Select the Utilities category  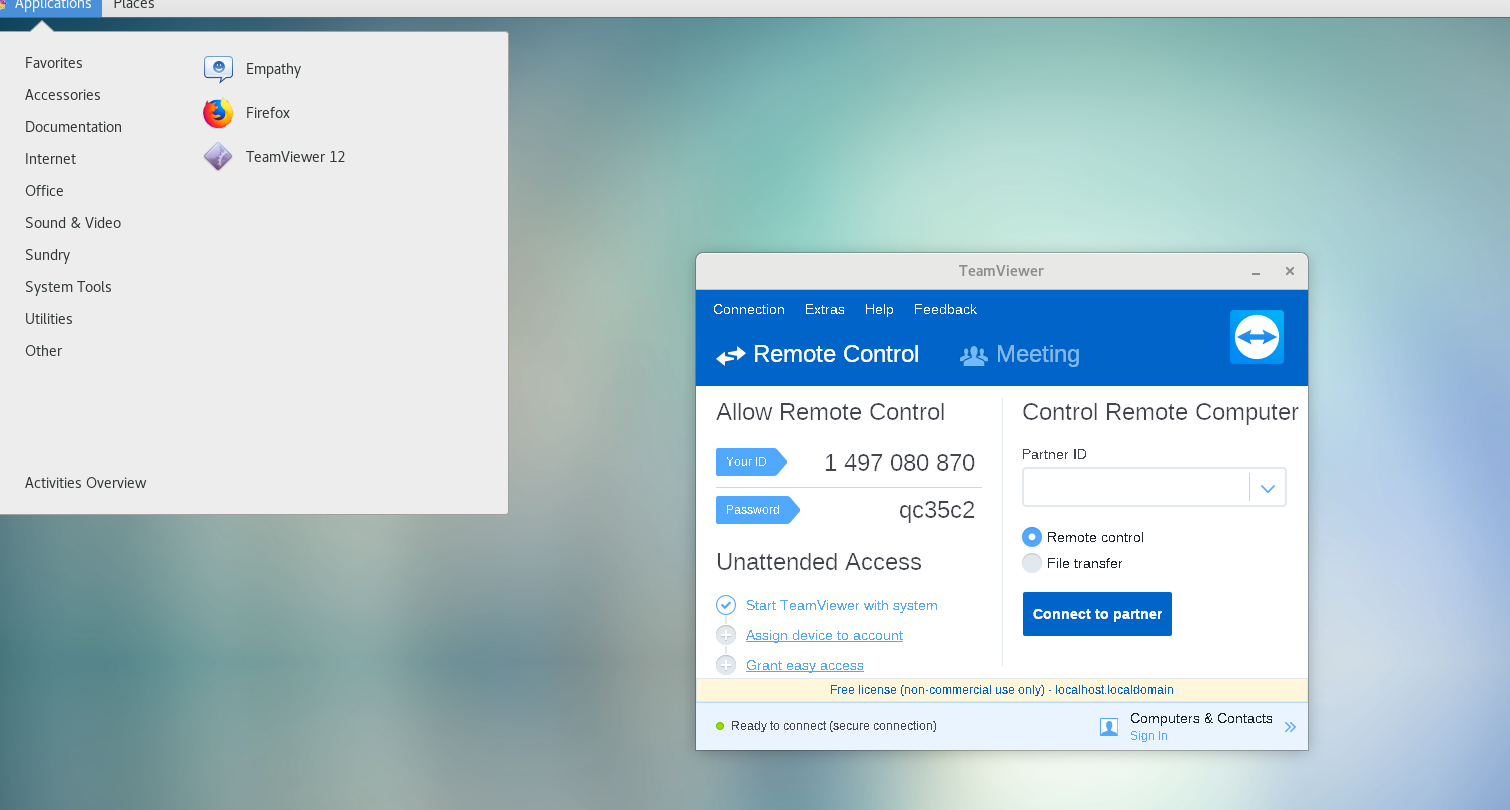tap(49, 319)
